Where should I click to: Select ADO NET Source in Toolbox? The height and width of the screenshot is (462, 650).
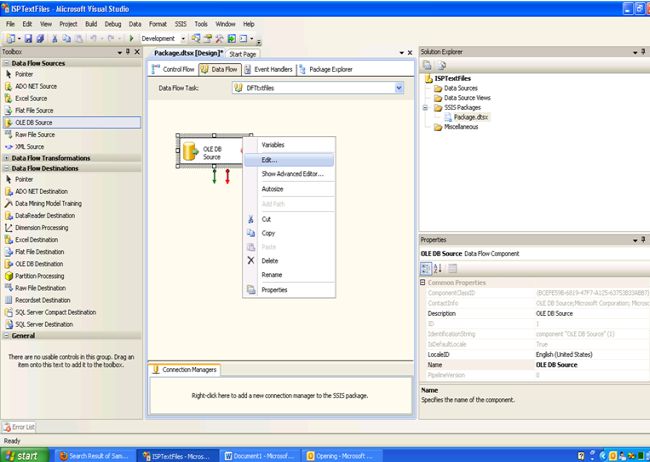tap(36, 86)
